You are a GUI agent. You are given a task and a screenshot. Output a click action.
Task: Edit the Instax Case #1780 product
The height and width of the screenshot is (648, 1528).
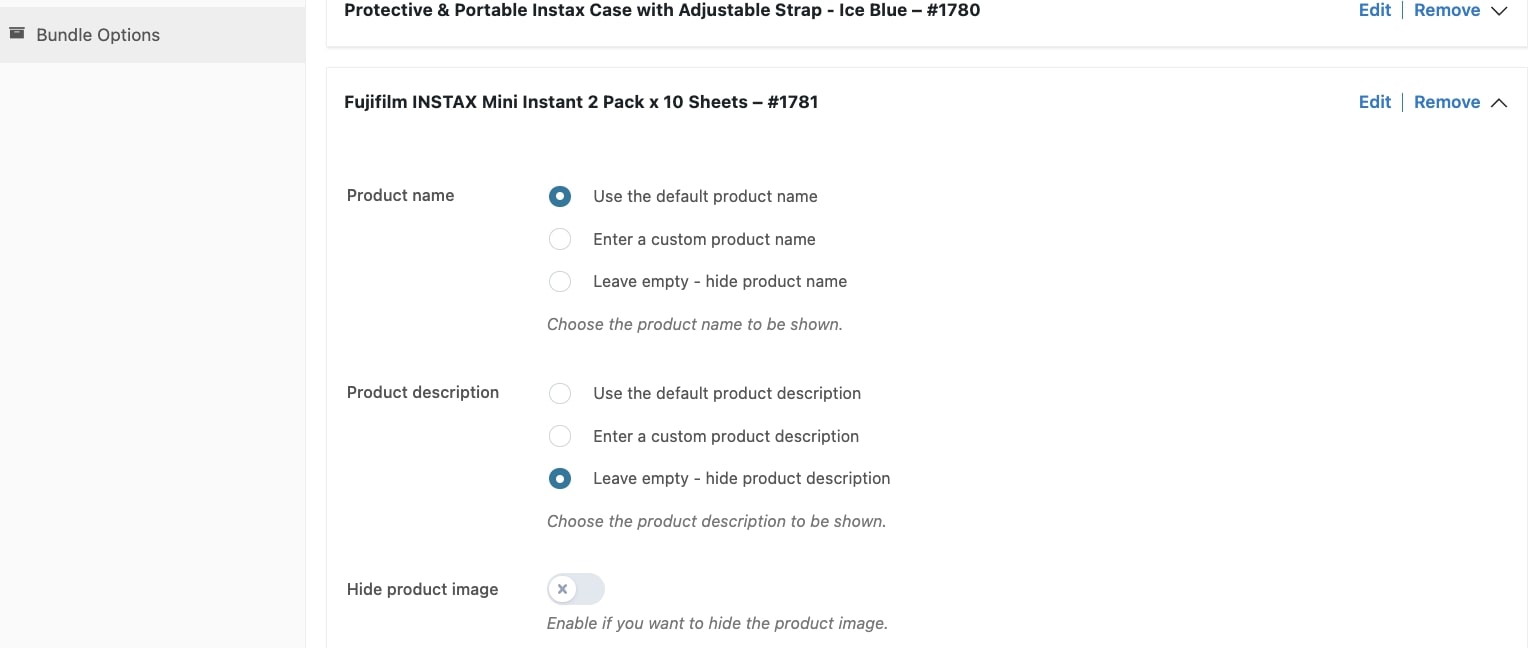[x=1375, y=10]
